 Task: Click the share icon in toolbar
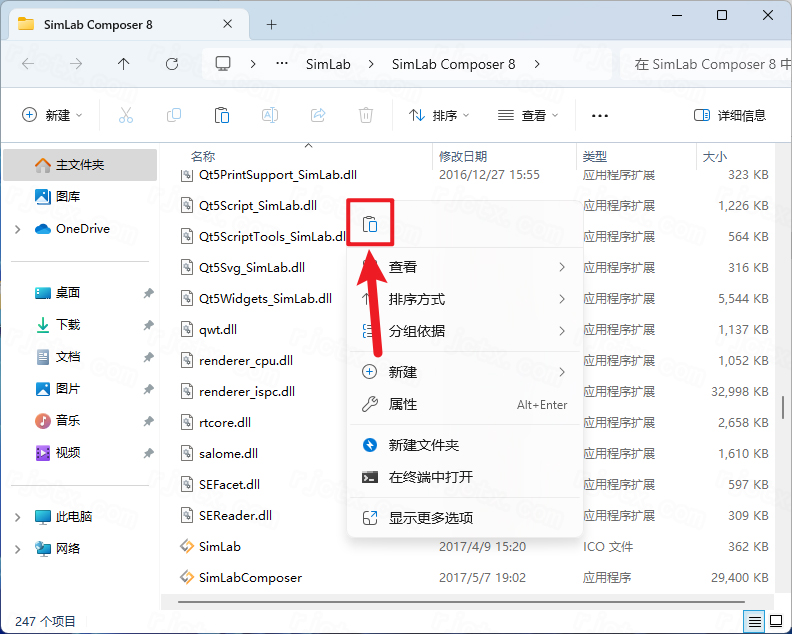pyautogui.click(x=318, y=116)
